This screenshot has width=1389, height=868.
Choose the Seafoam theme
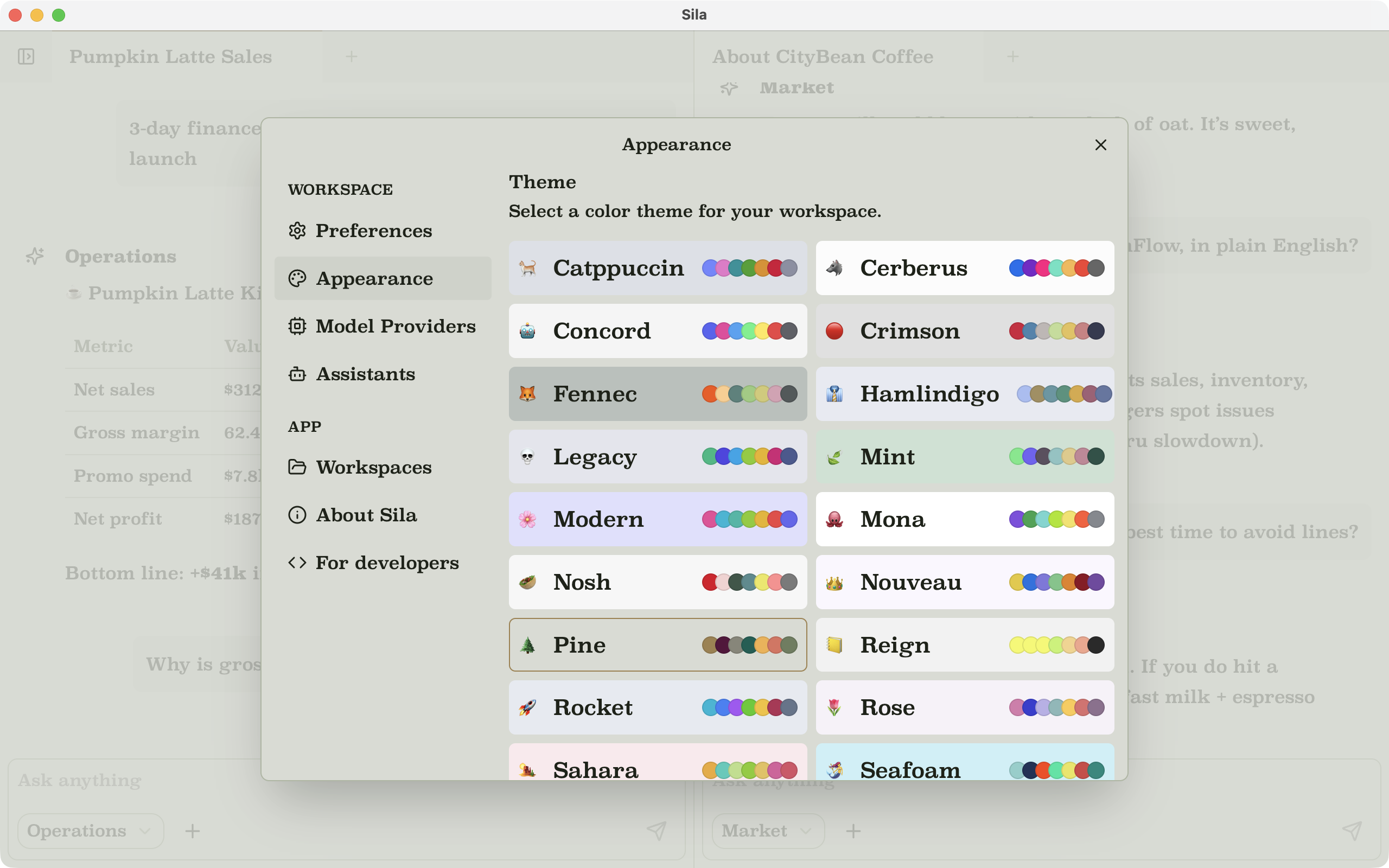pyautogui.click(x=963, y=770)
